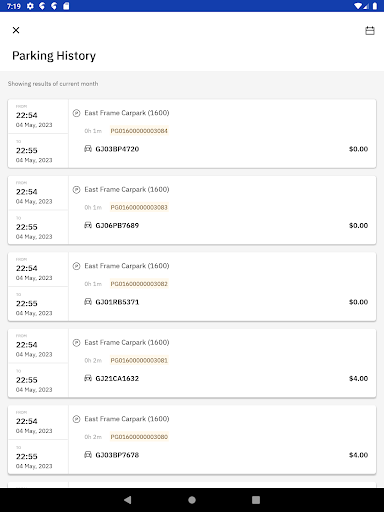Tap car icon next to GJ03BP4720

pos(88,149)
